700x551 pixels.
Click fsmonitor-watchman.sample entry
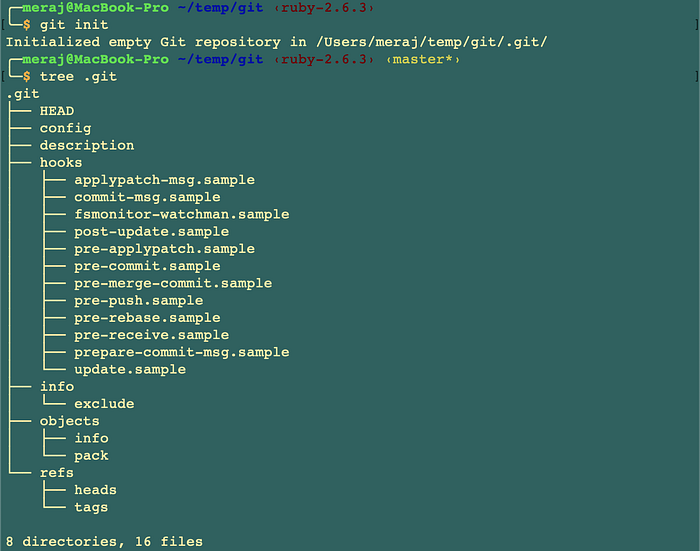click(x=182, y=214)
